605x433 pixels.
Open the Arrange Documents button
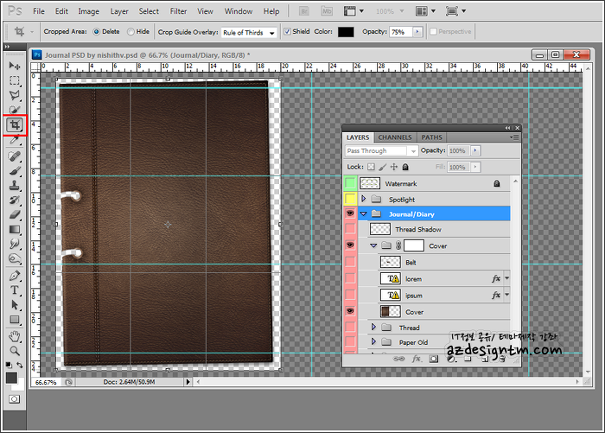pyautogui.click(x=426, y=11)
